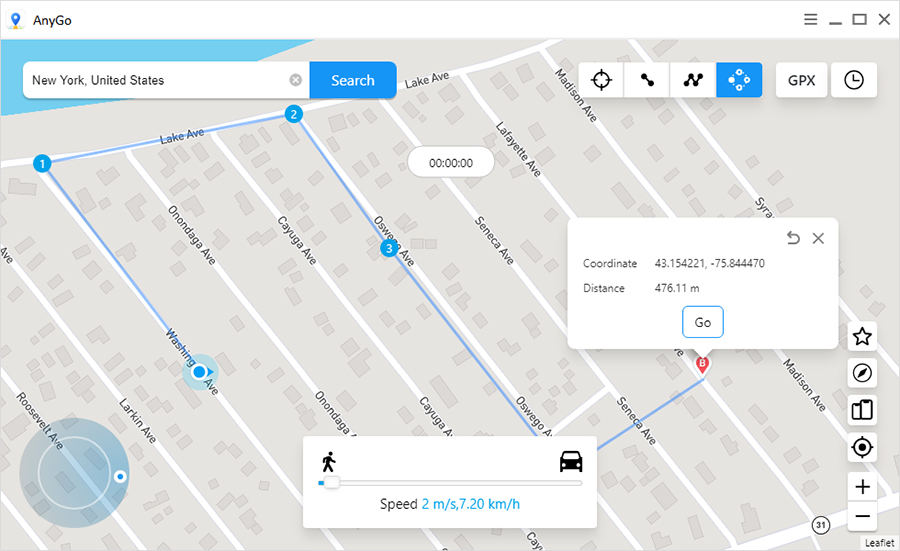
Task: Open favorites star icon
Action: (x=861, y=337)
